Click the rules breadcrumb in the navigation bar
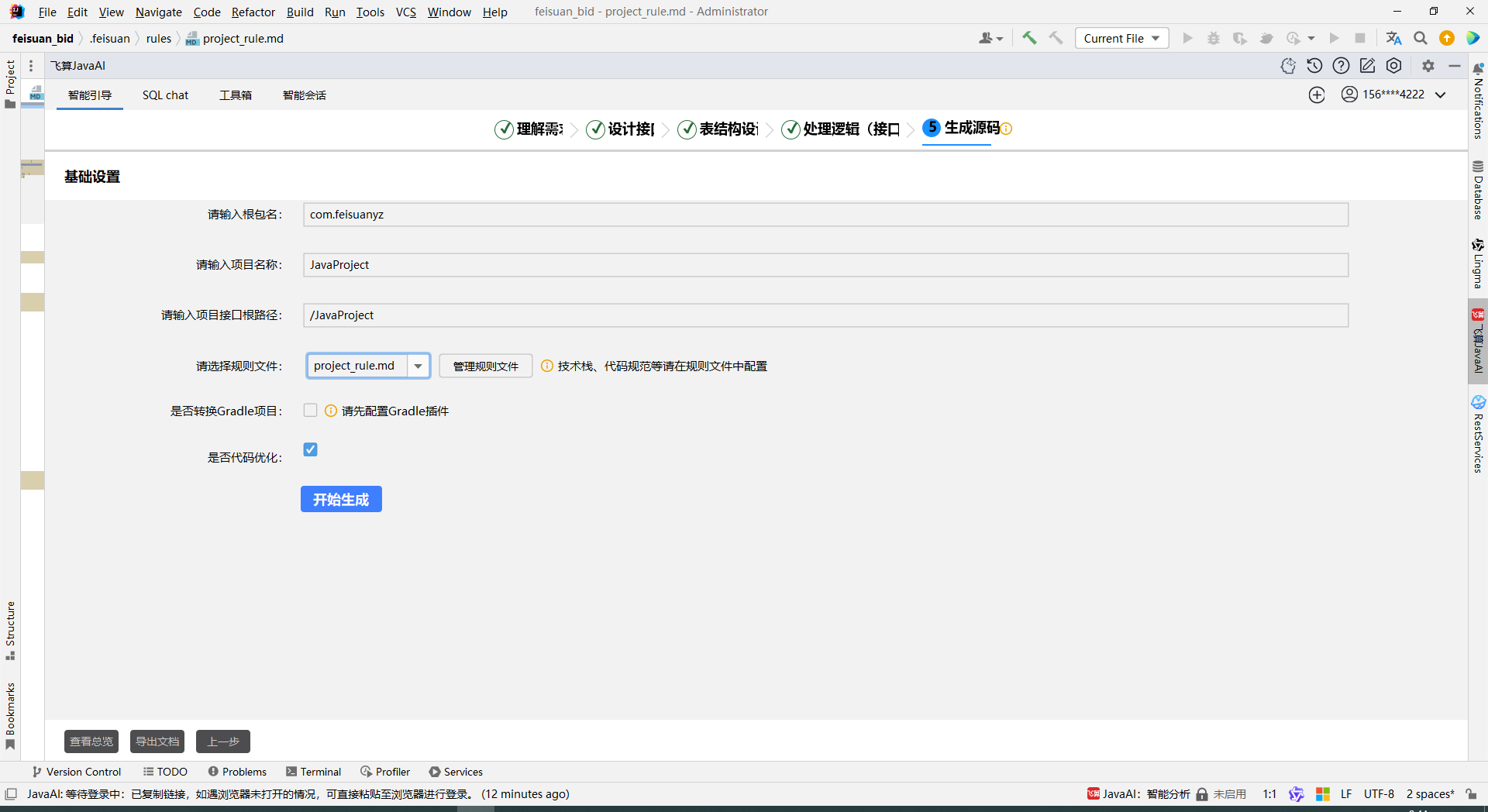This screenshot has height=812, width=1488. tap(159, 39)
